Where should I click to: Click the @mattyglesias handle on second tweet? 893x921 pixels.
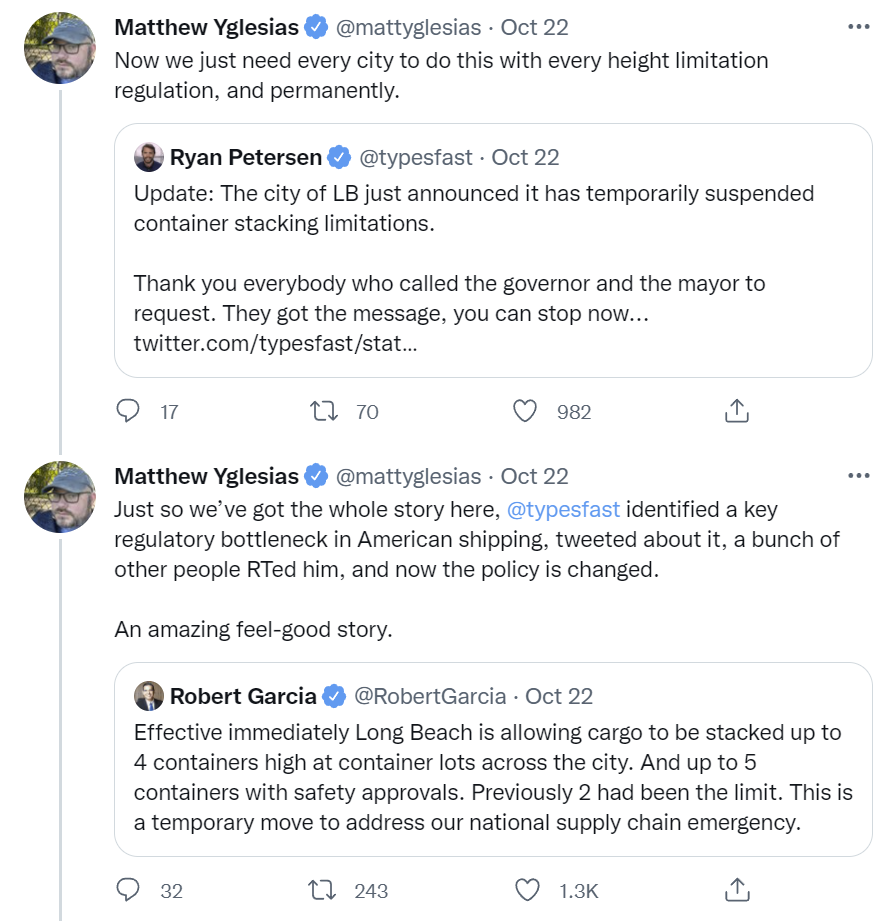[408, 476]
